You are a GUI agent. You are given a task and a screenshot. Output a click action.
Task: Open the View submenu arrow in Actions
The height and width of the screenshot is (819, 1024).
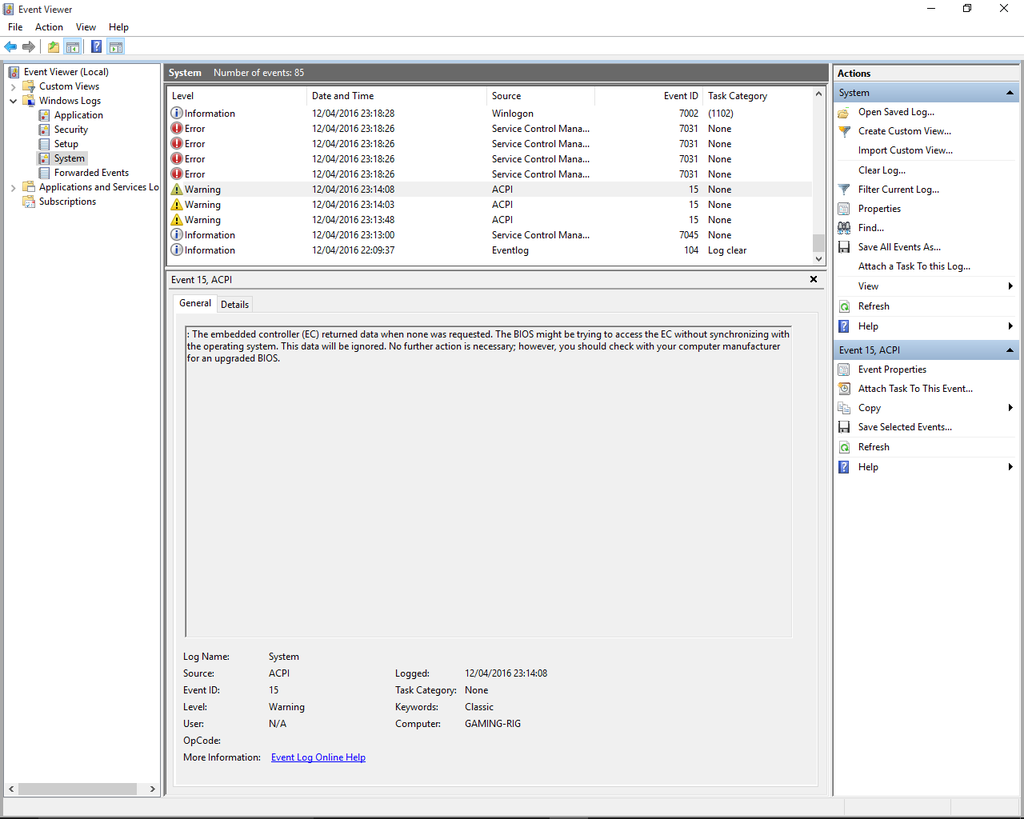[1010, 286]
